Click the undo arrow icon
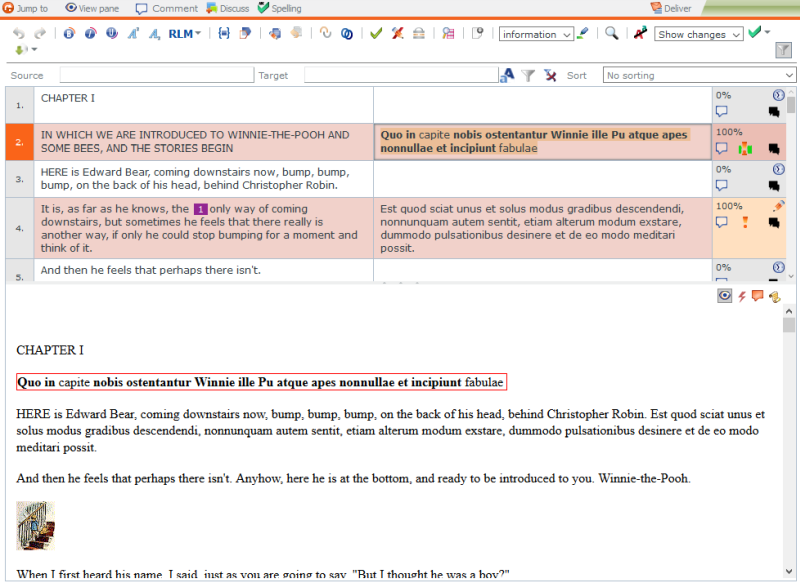The width and height of the screenshot is (800, 583). (x=19, y=34)
